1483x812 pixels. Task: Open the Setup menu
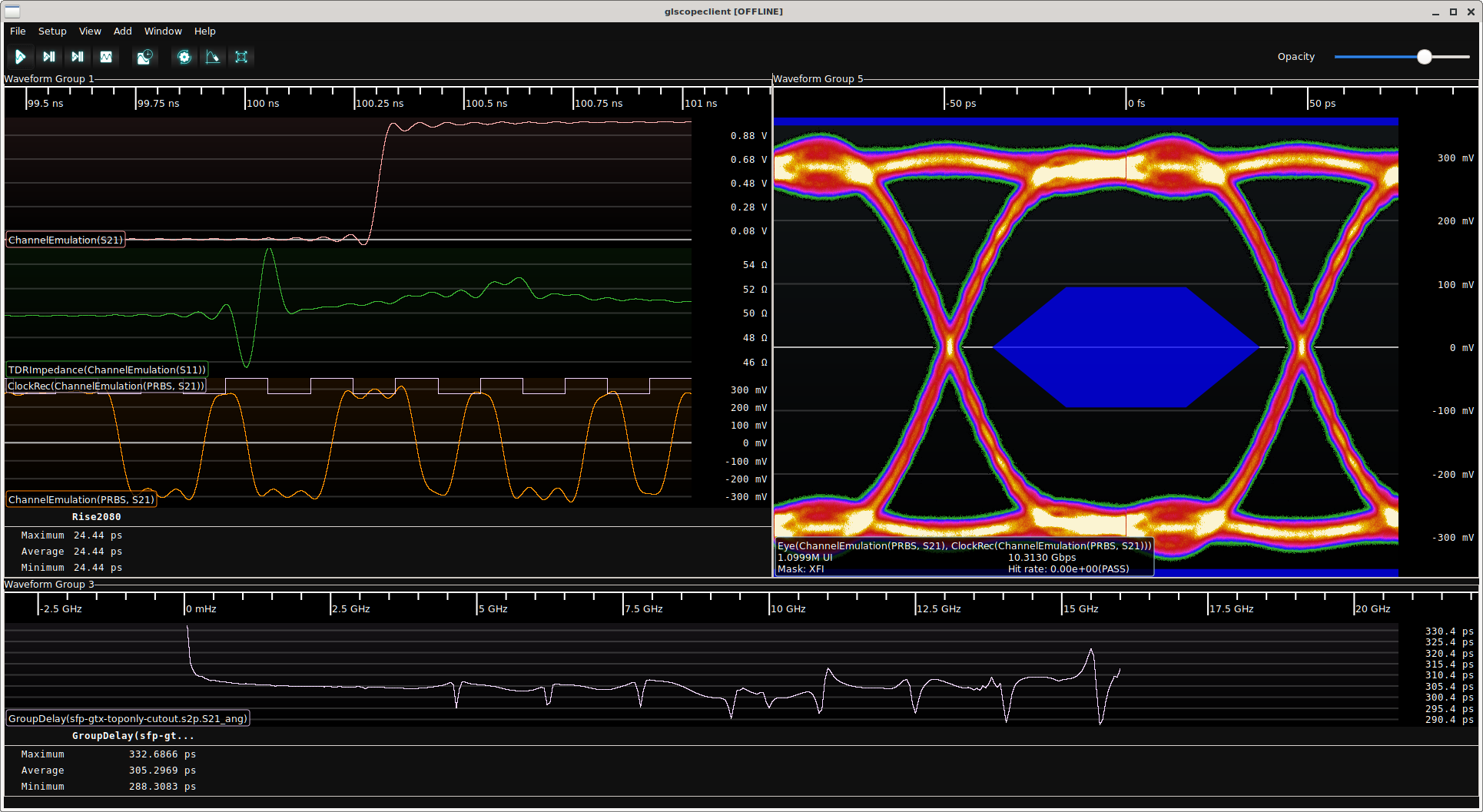pyautogui.click(x=52, y=31)
